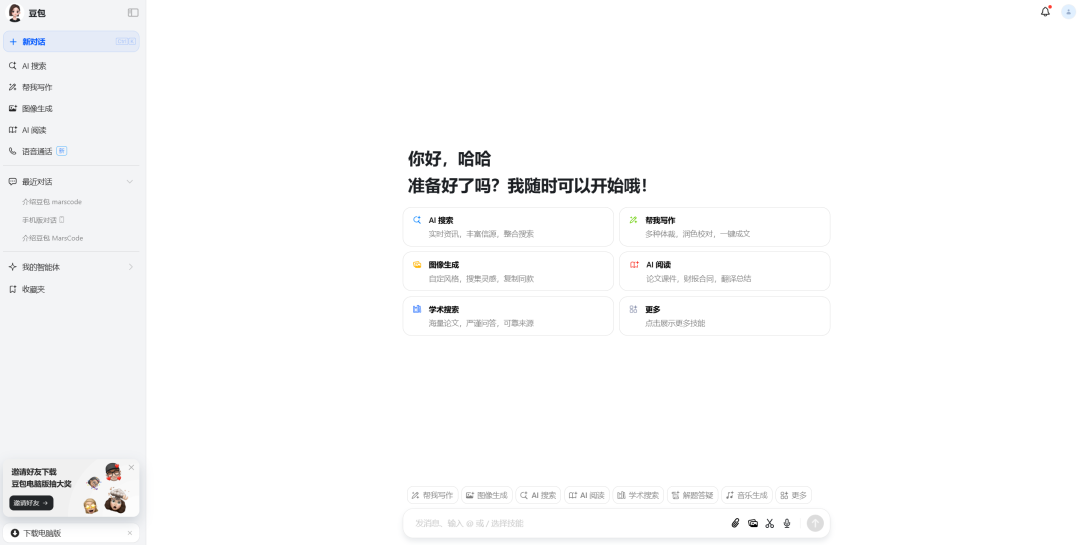Select the 图像生成 card

pos(508,271)
